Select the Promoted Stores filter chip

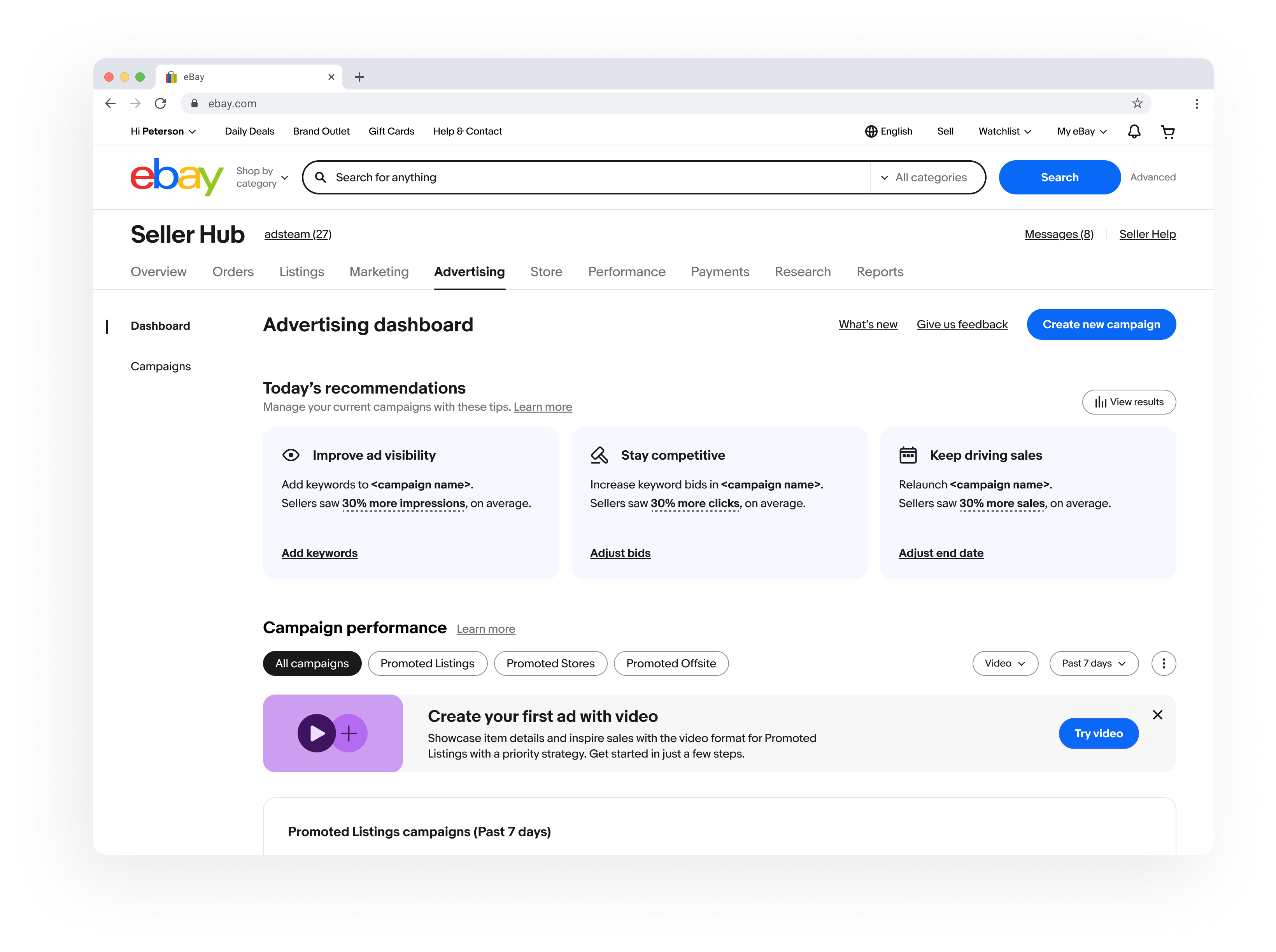click(x=550, y=663)
